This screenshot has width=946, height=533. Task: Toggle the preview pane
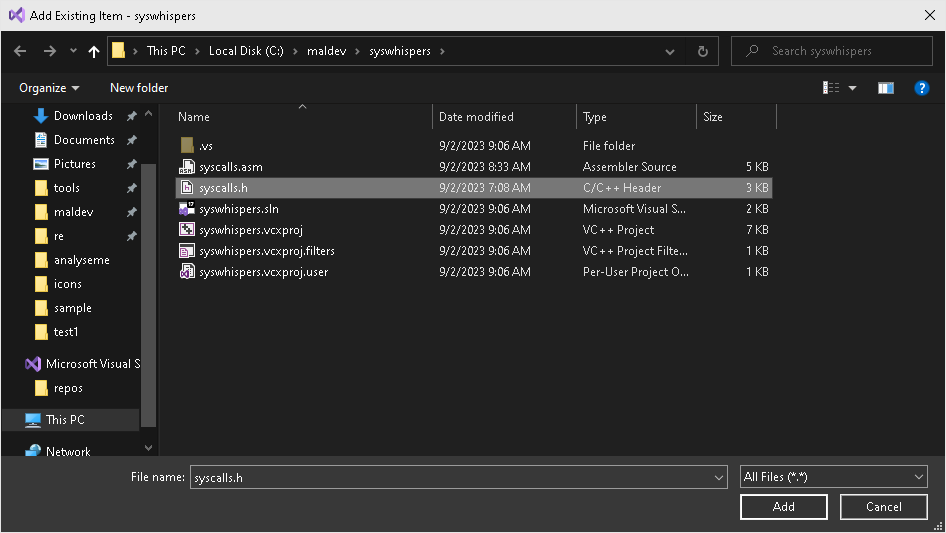[886, 88]
